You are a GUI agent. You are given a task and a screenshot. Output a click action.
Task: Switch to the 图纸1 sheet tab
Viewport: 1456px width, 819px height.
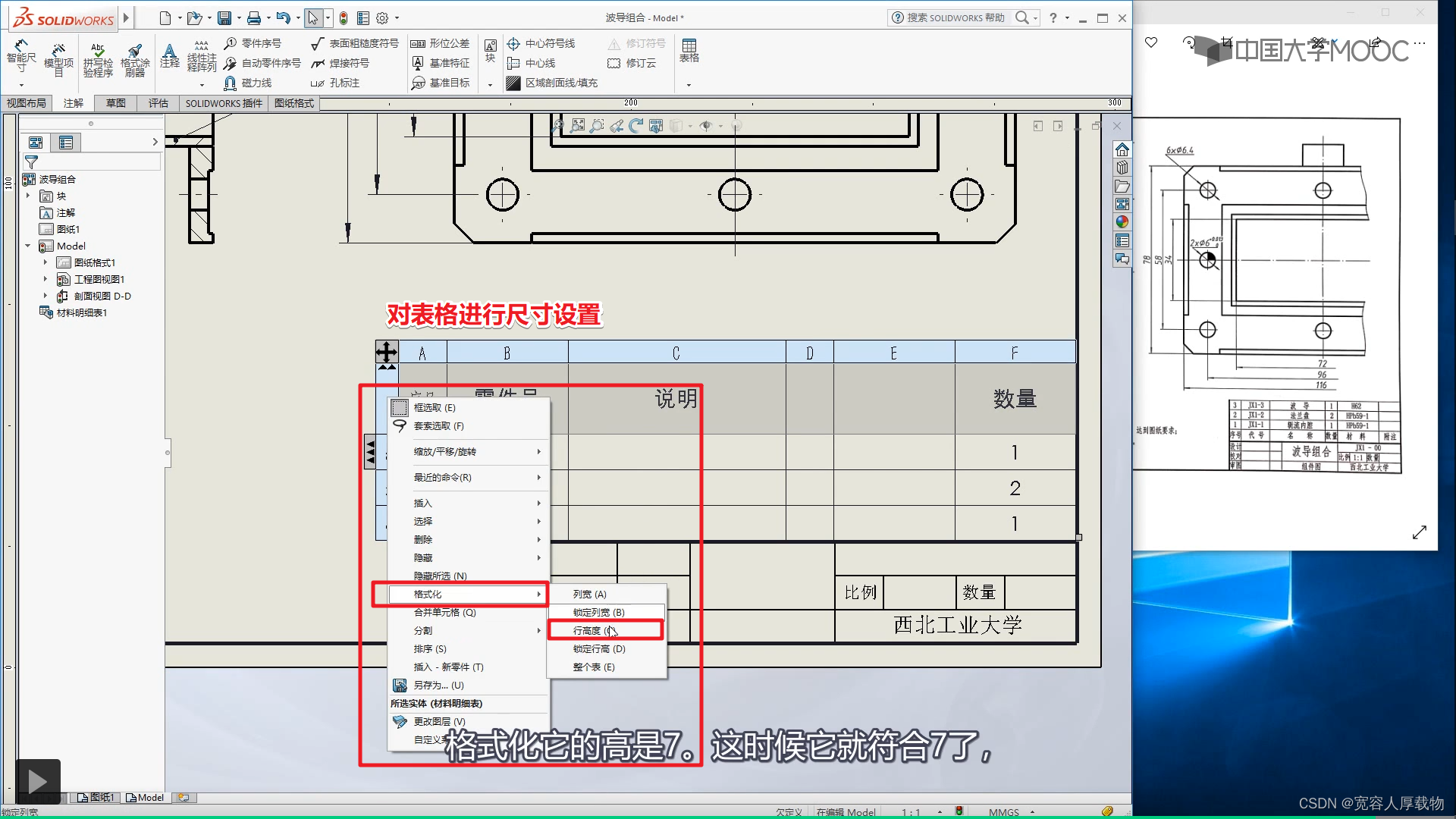[96, 797]
